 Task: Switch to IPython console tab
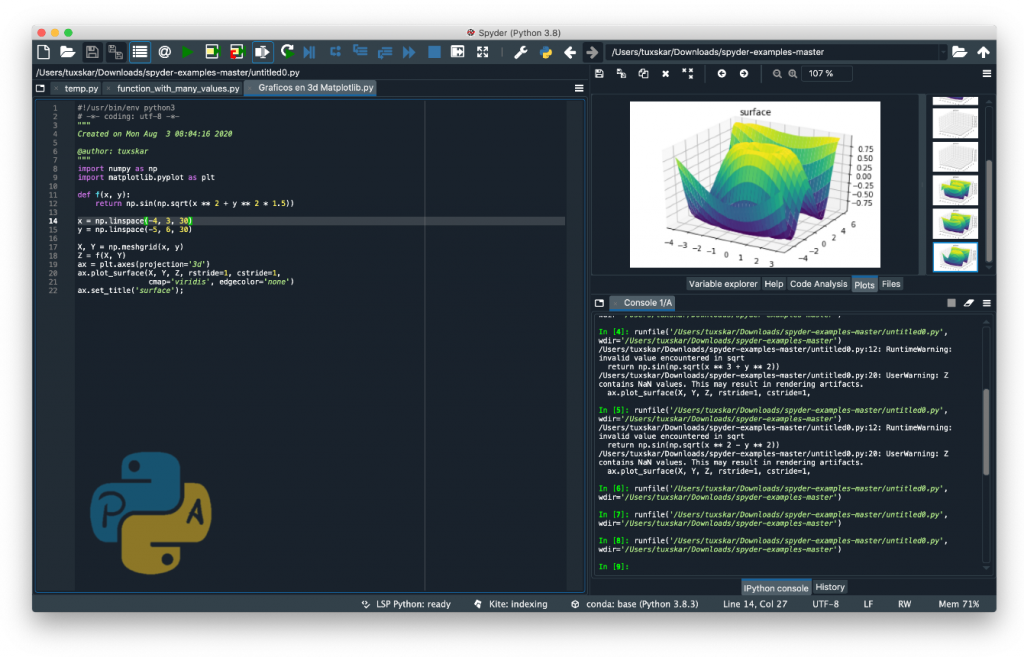[x=776, y=588]
